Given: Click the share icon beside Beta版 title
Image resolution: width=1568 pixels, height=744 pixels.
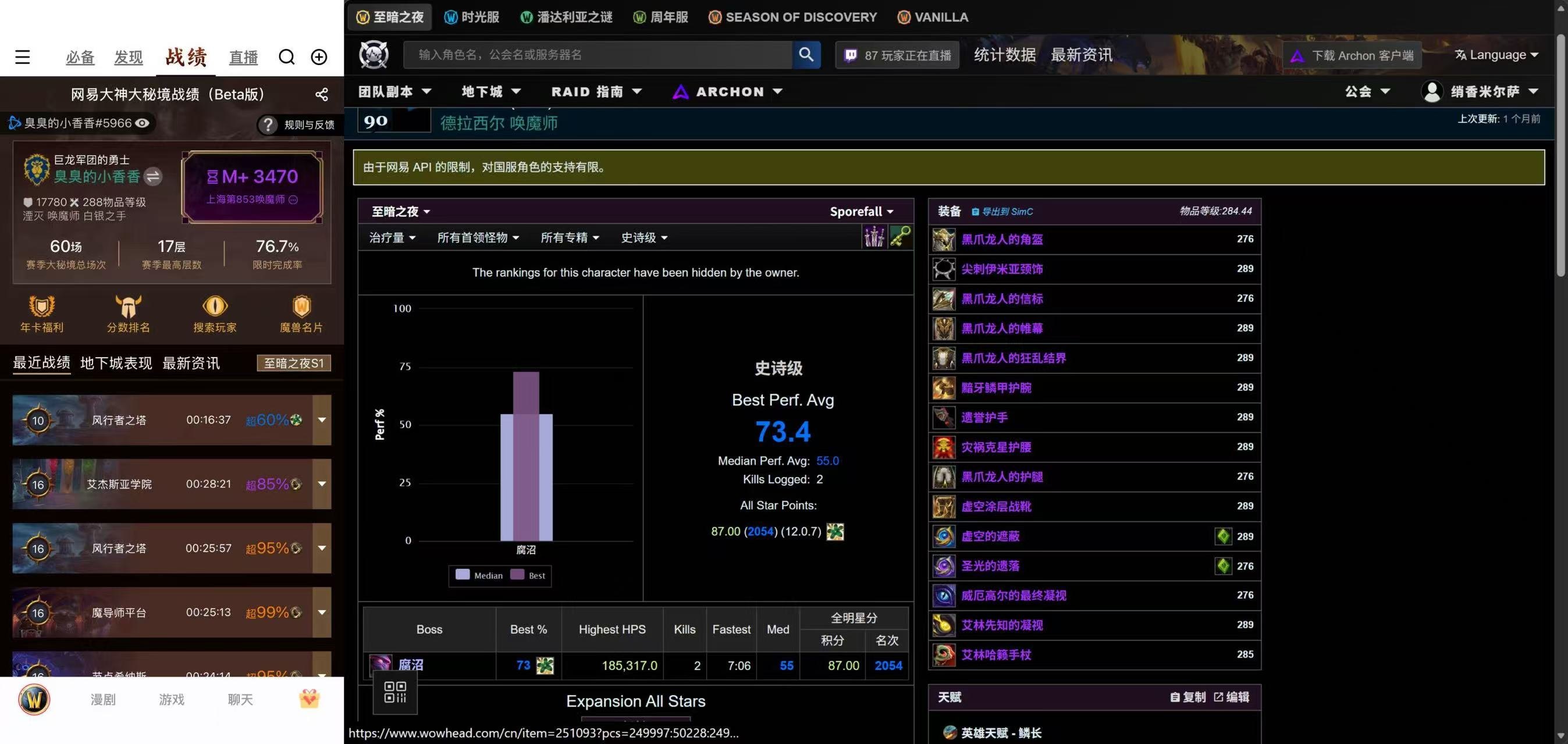Looking at the screenshot, I should 321,94.
